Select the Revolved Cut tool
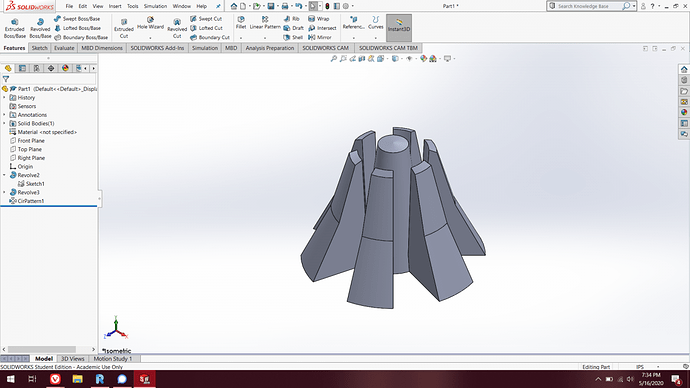The image size is (690, 388). (x=177, y=28)
